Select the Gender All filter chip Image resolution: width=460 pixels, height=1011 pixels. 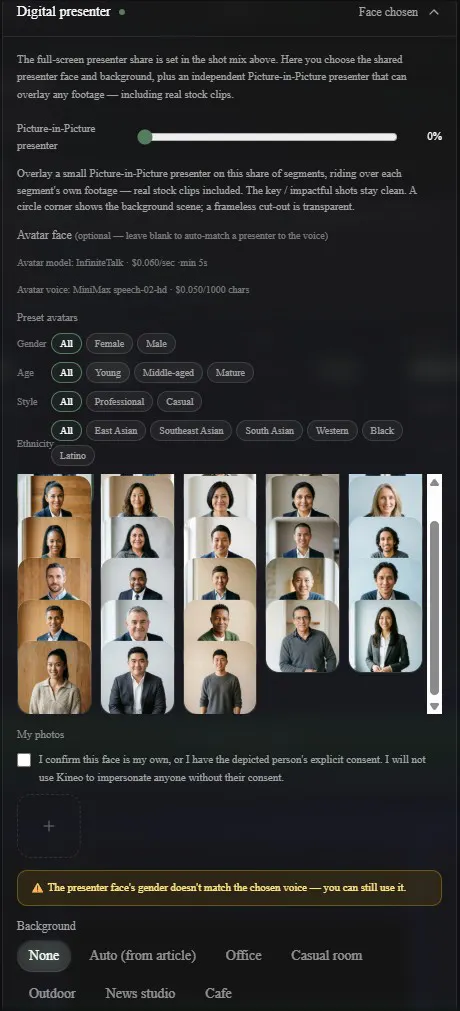click(x=66, y=344)
